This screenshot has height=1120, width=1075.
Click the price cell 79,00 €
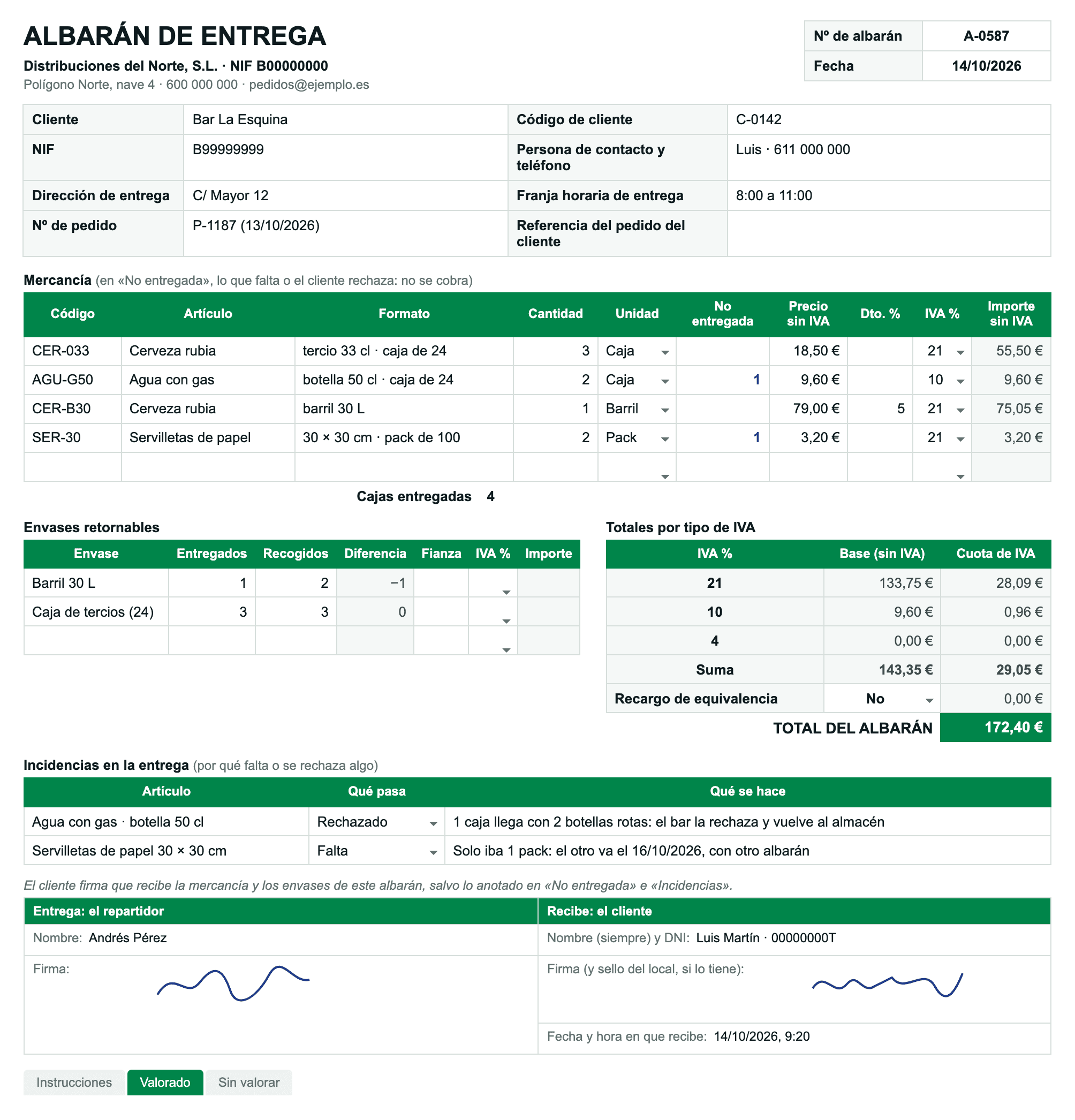point(807,408)
